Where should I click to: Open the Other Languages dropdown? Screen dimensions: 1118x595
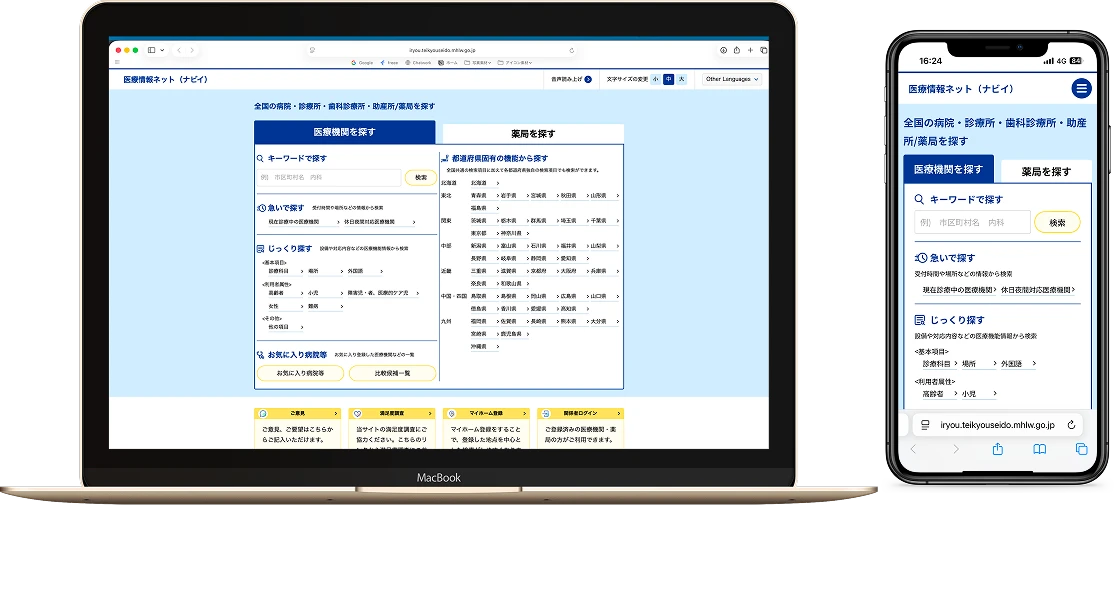pos(732,79)
